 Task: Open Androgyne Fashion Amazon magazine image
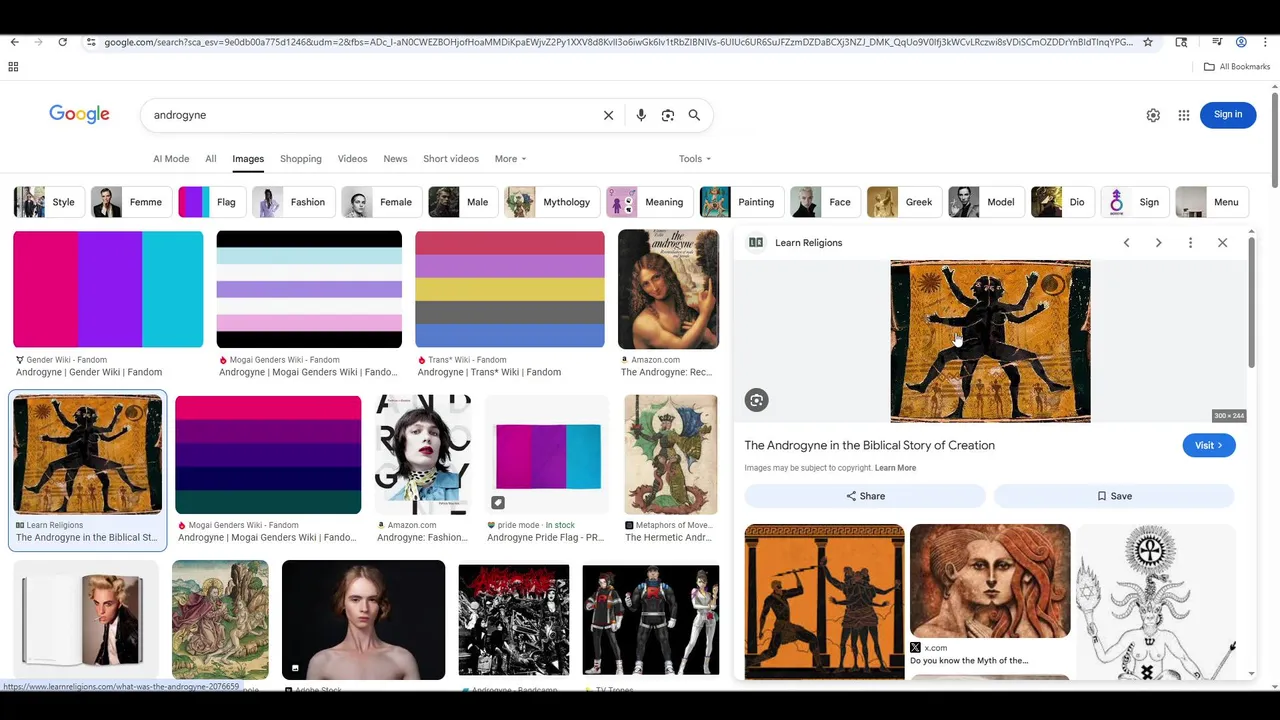(423, 455)
